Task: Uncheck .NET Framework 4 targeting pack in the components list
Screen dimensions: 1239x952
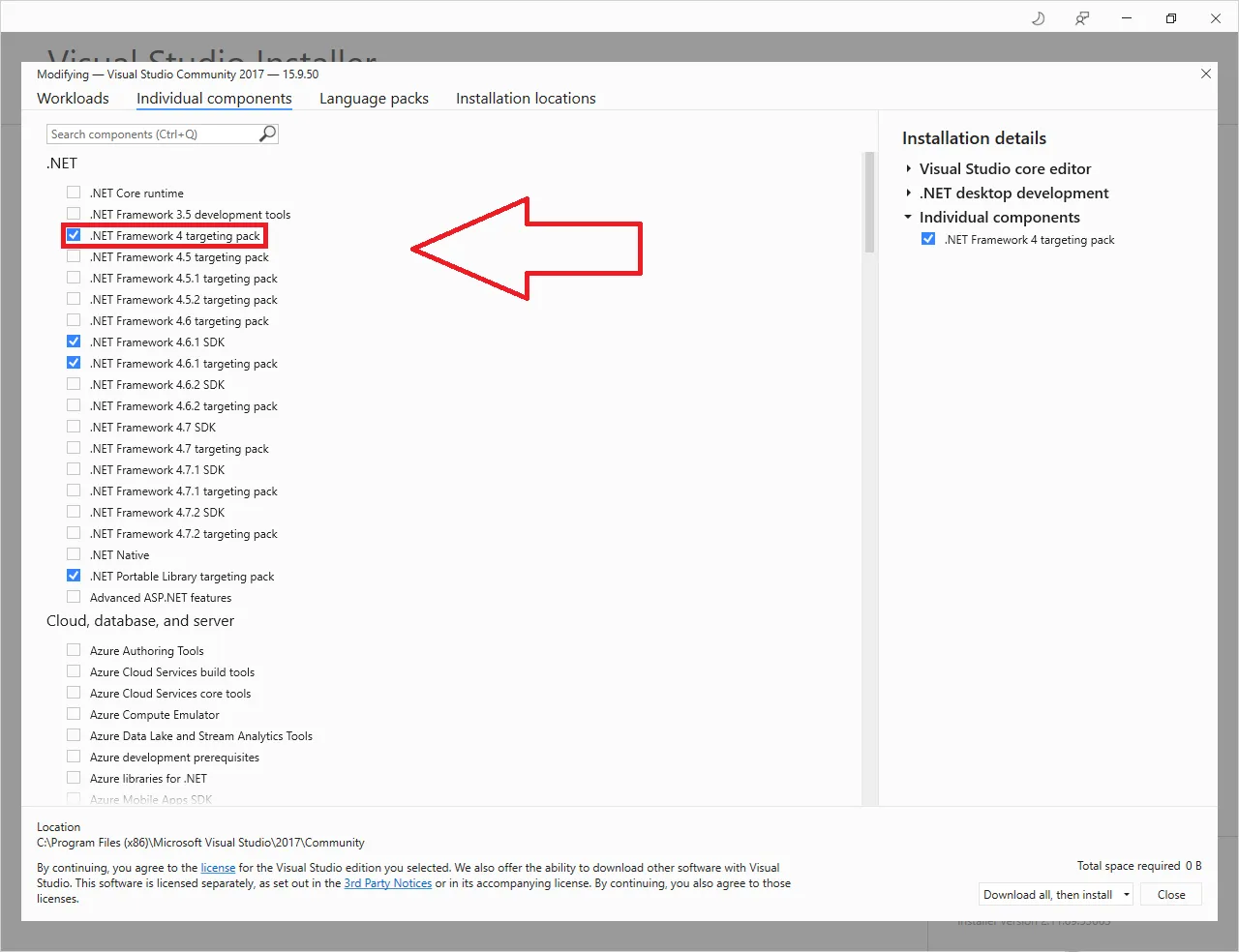Action: click(74, 235)
